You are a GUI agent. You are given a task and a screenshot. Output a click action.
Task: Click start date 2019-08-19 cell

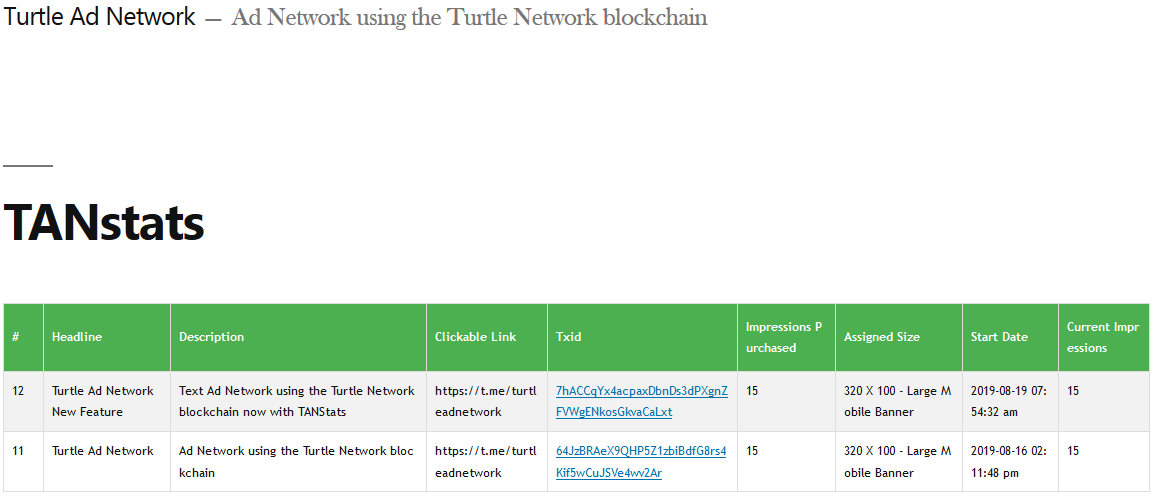point(1009,401)
